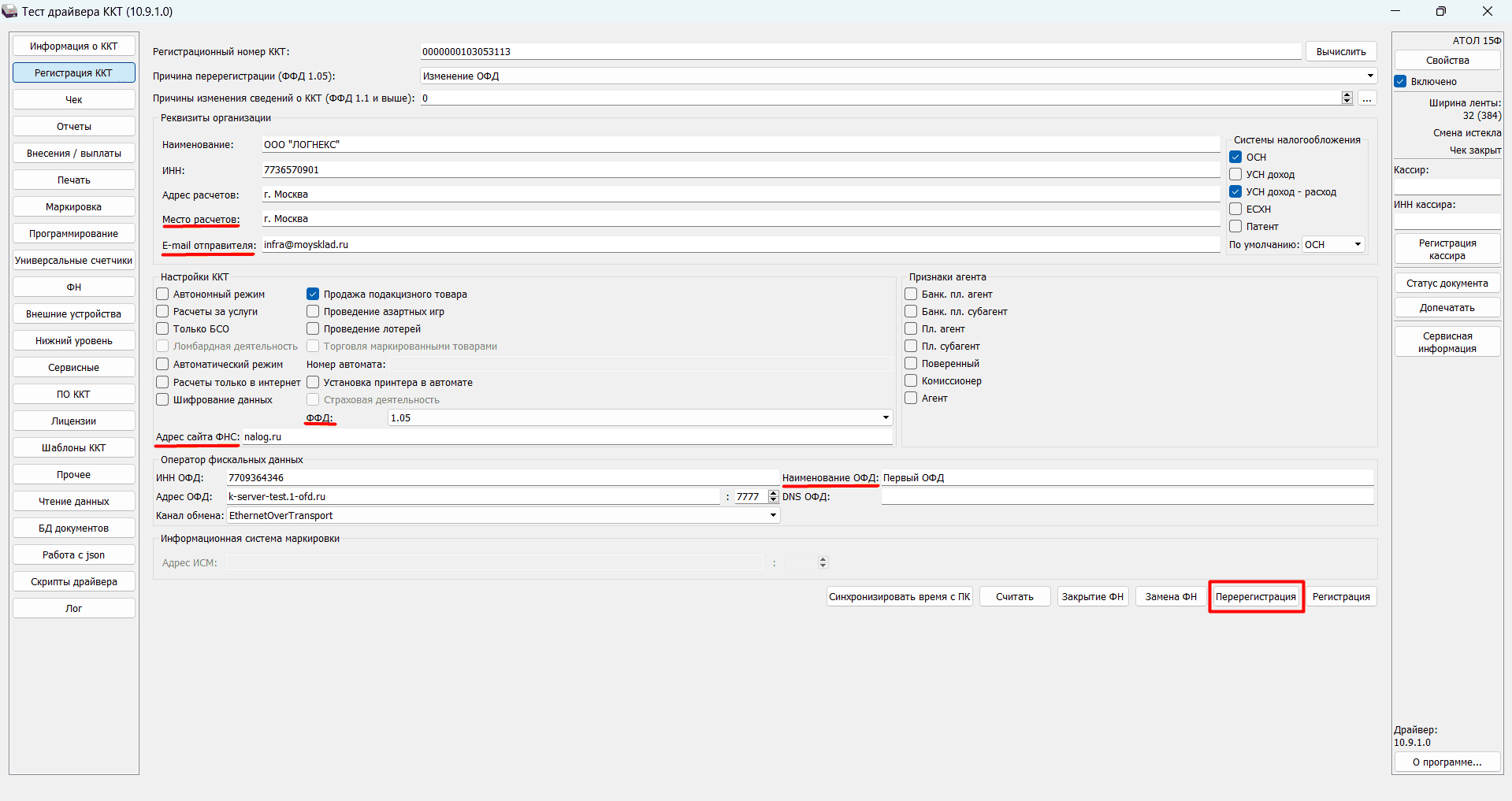
Task: Click the ИНН organization input field
Action: 741,170
